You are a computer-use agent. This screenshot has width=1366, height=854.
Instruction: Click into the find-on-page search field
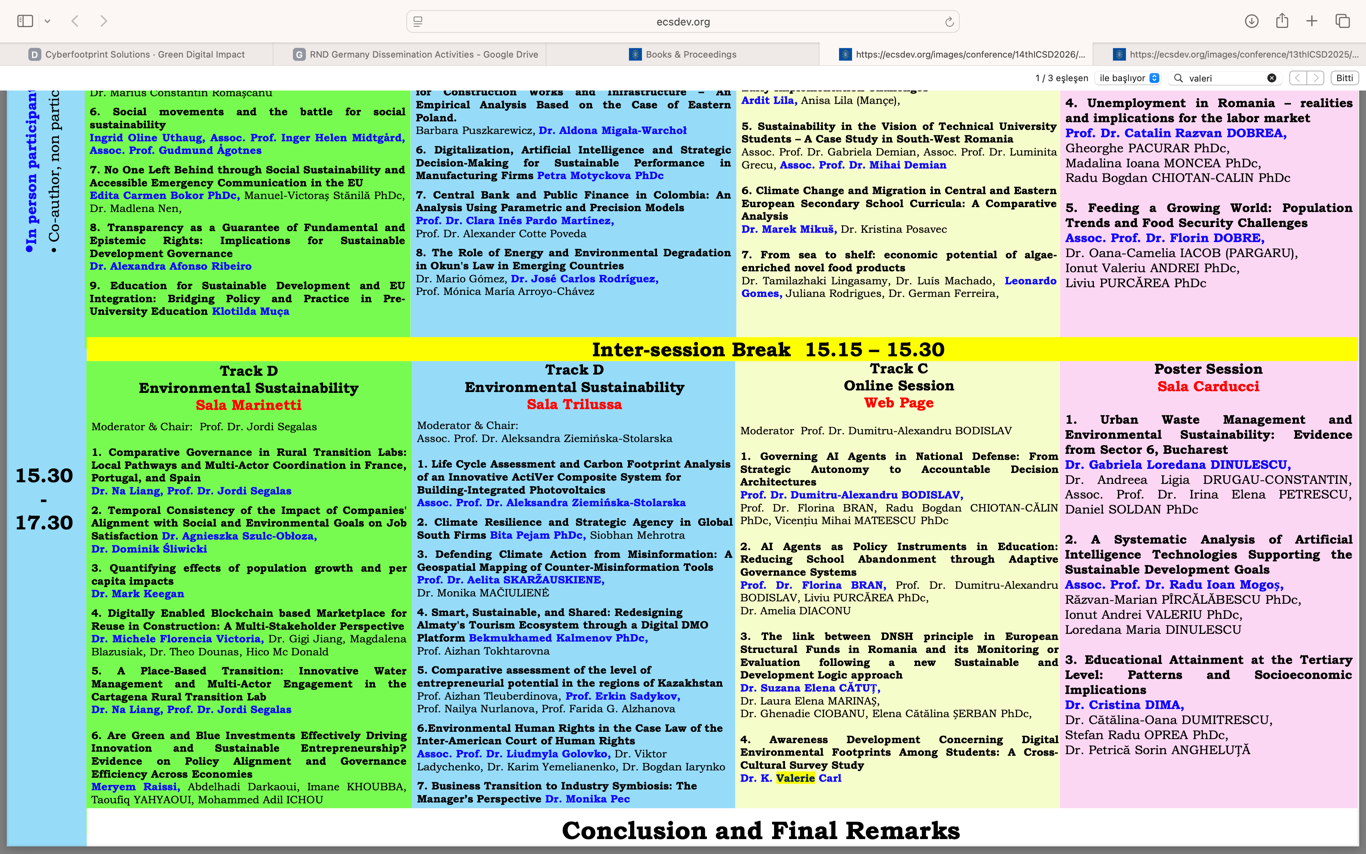pos(1224,78)
